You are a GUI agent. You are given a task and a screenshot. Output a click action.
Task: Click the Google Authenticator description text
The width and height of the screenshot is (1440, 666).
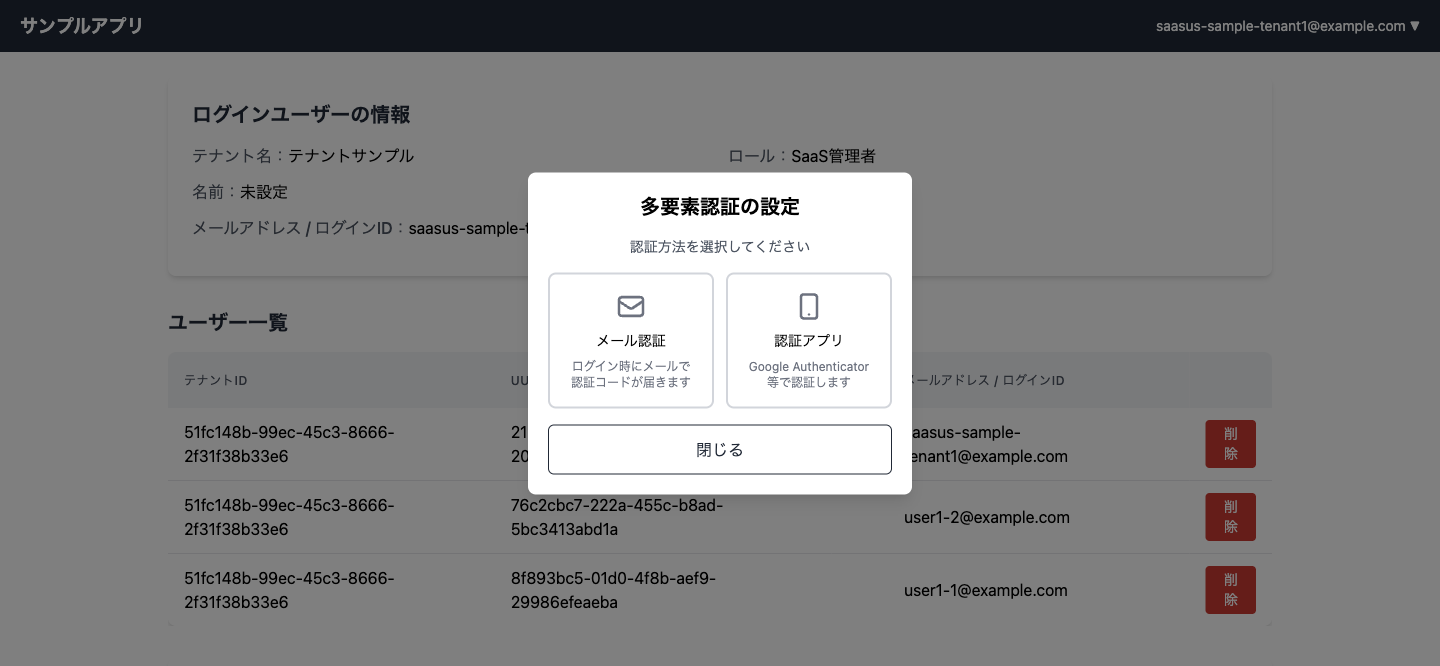click(x=809, y=374)
